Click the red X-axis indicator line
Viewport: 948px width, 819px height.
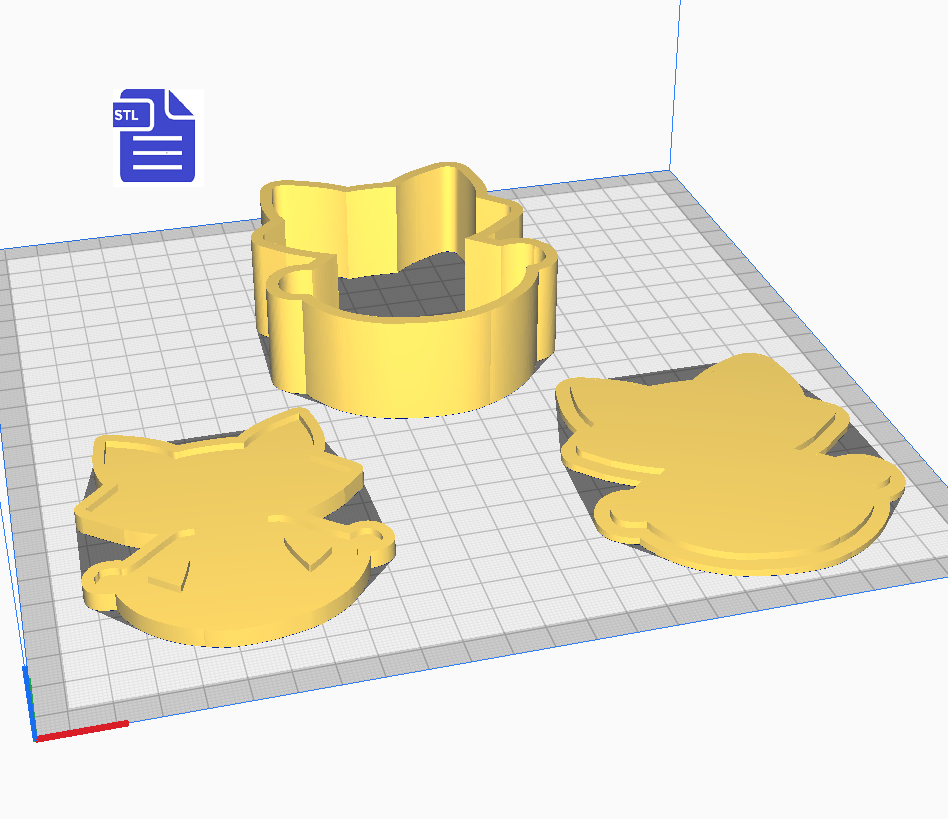click(x=82, y=731)
